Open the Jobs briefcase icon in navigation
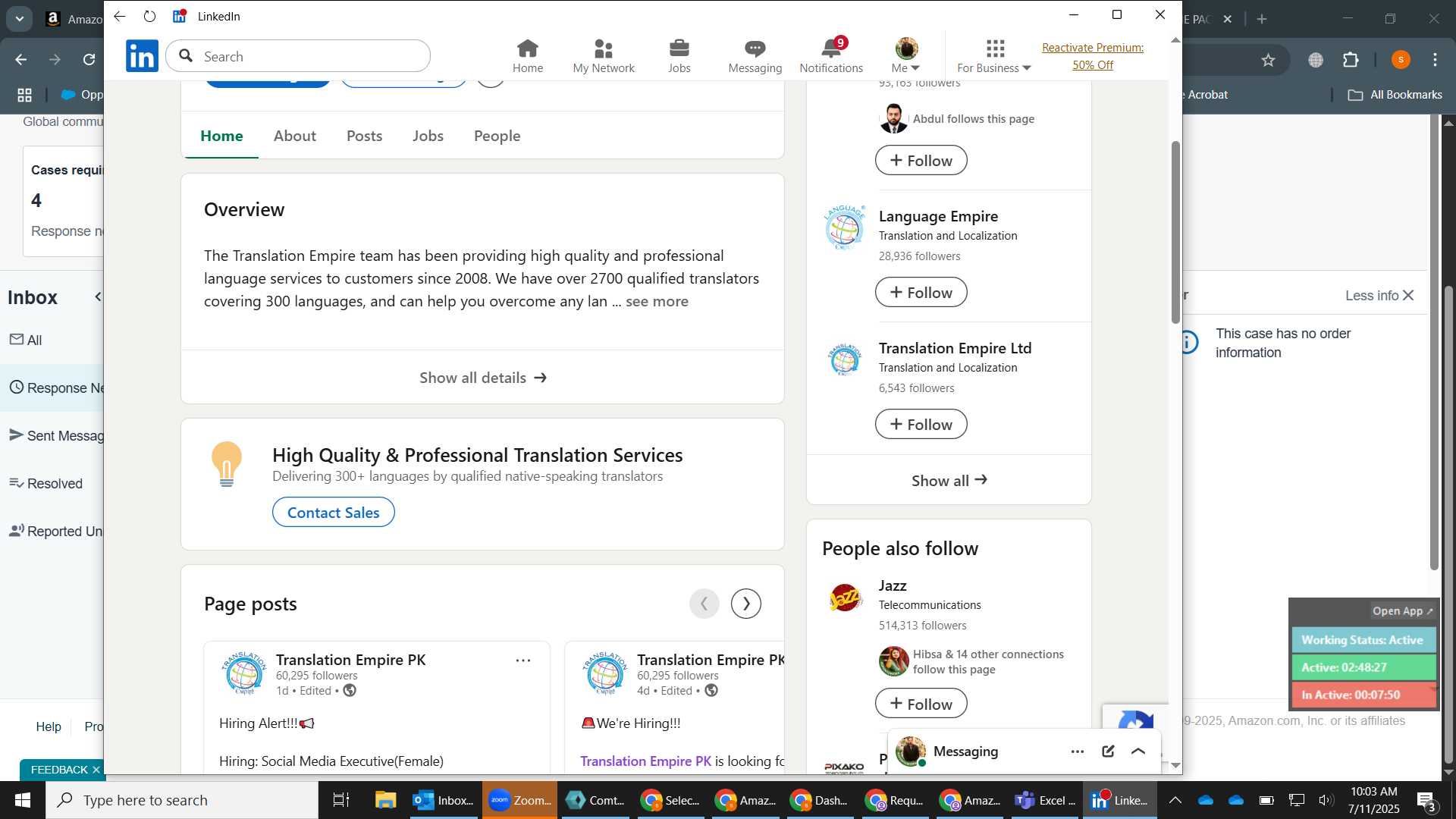This screenshot has height=819, width=1456. [679, 57]
